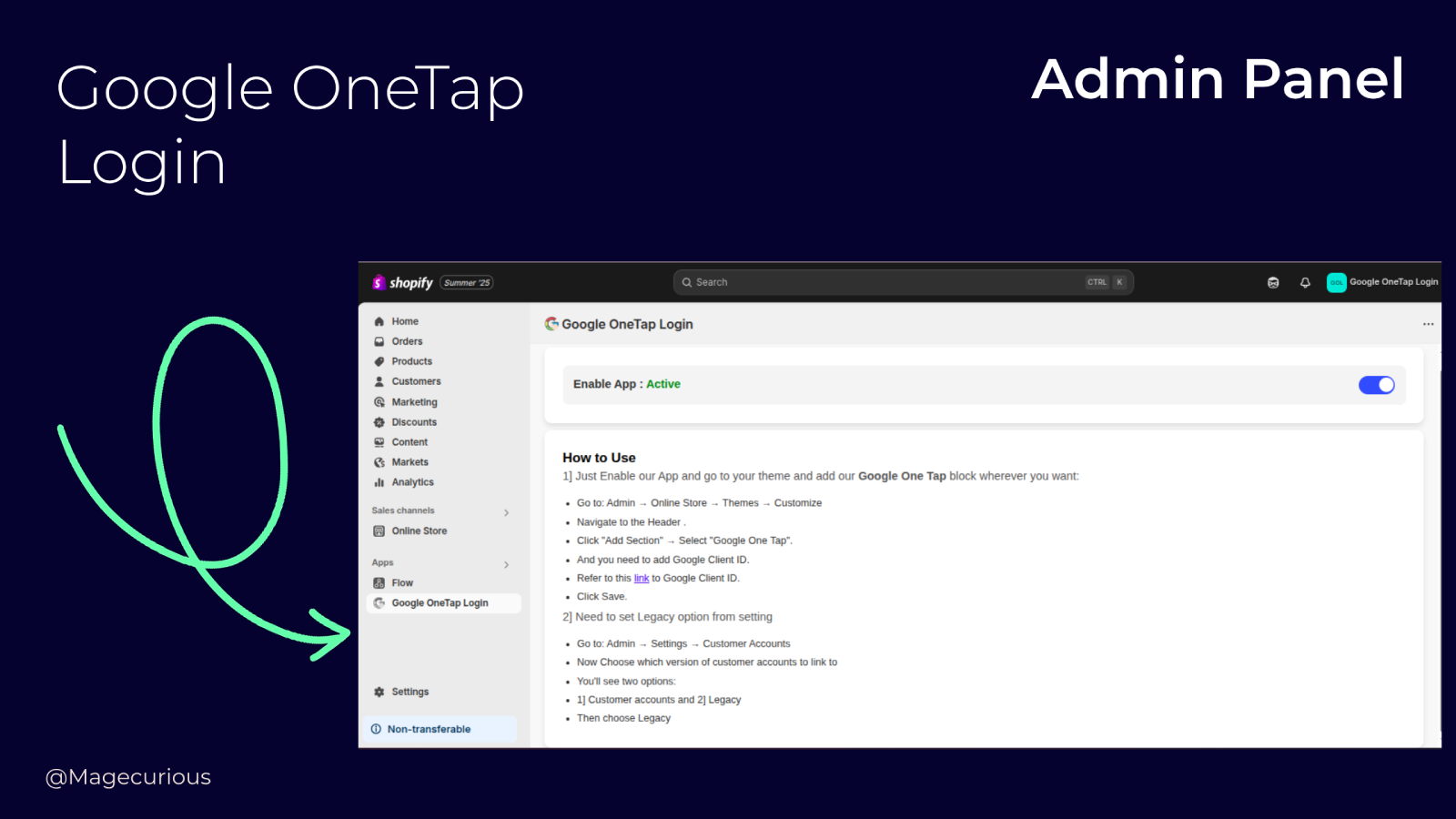This screenshot has height=819, width=1456.
Task: Click the GOL store avatar toggle menu
Action: (1336, 282)
